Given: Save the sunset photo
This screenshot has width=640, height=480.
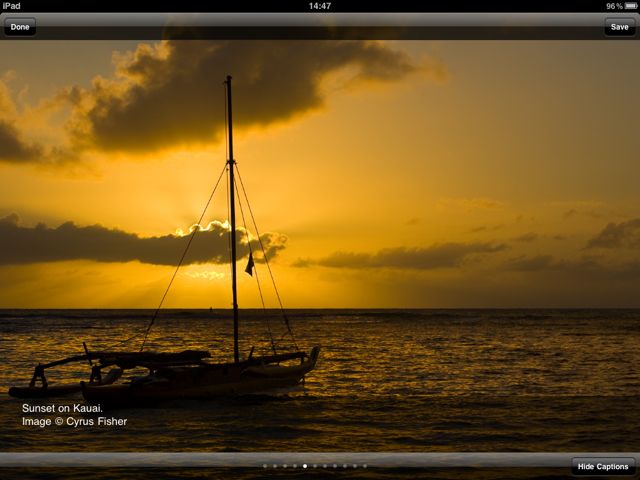Looking at the screenshot, I should pyautogui.click(x=620, y=27).
